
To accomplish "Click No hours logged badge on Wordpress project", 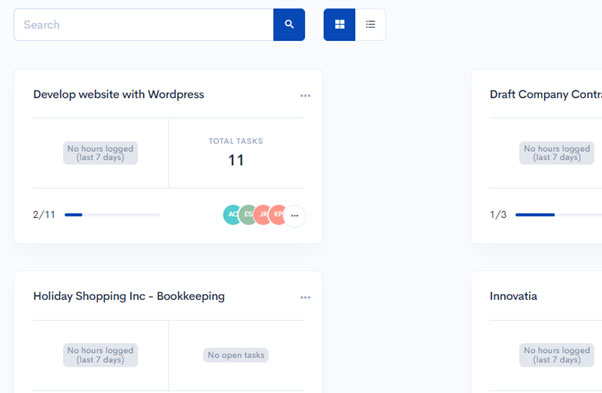I will point(100,153).
